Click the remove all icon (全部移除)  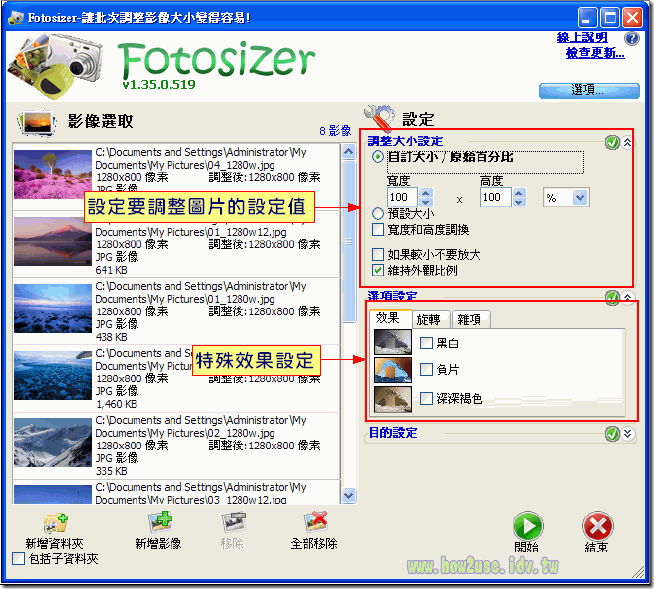[x=315, y=523]
